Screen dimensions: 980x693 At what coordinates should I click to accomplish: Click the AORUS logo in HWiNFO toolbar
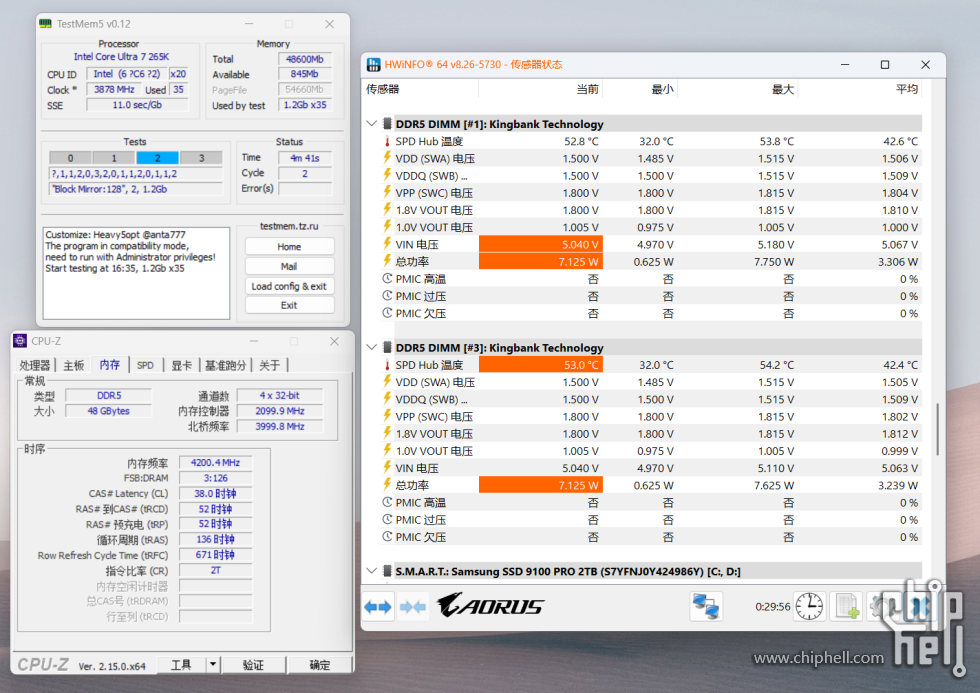(x=490, y=606)
